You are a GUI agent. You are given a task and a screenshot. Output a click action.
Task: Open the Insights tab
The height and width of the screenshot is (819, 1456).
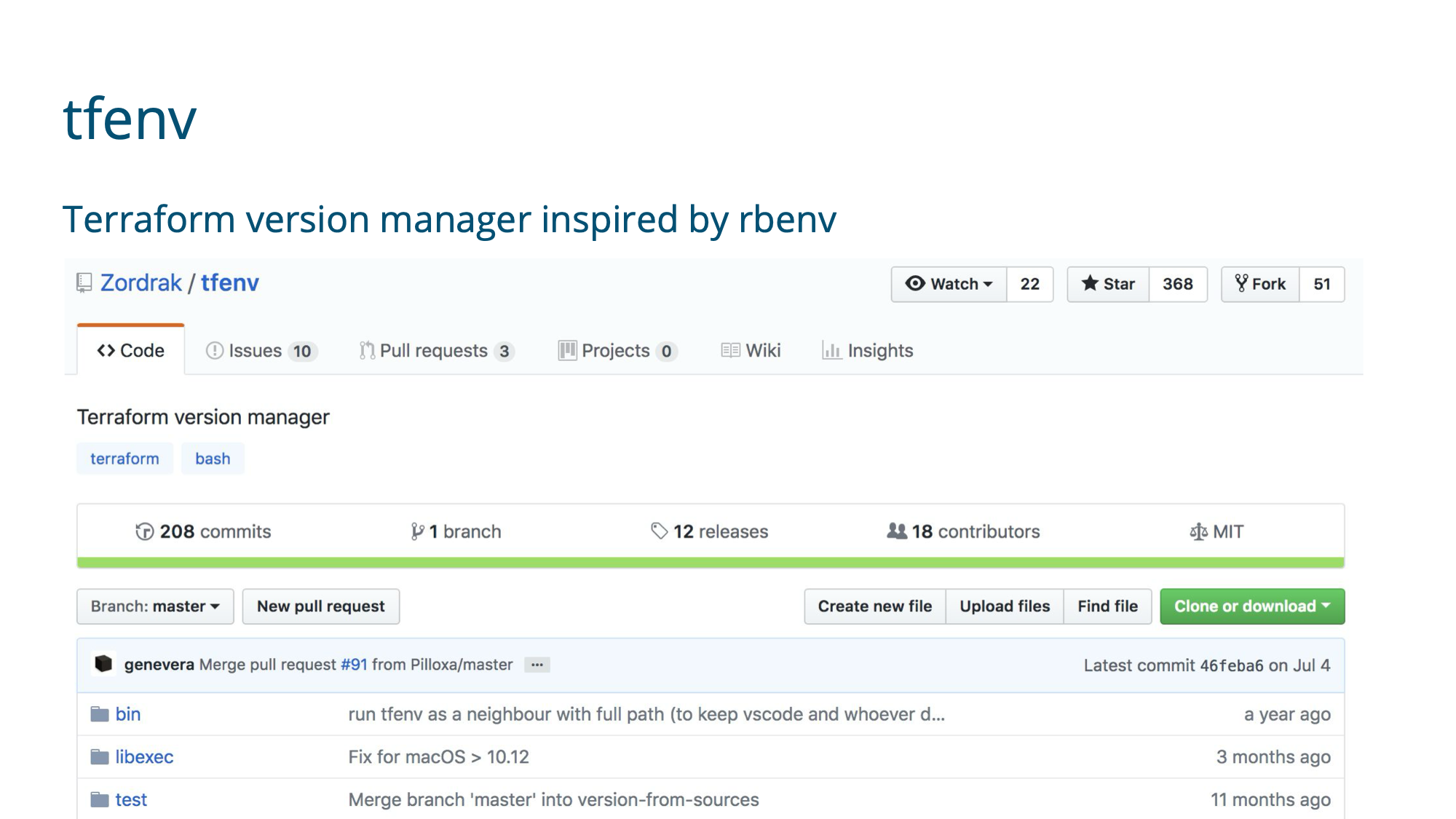867,351
